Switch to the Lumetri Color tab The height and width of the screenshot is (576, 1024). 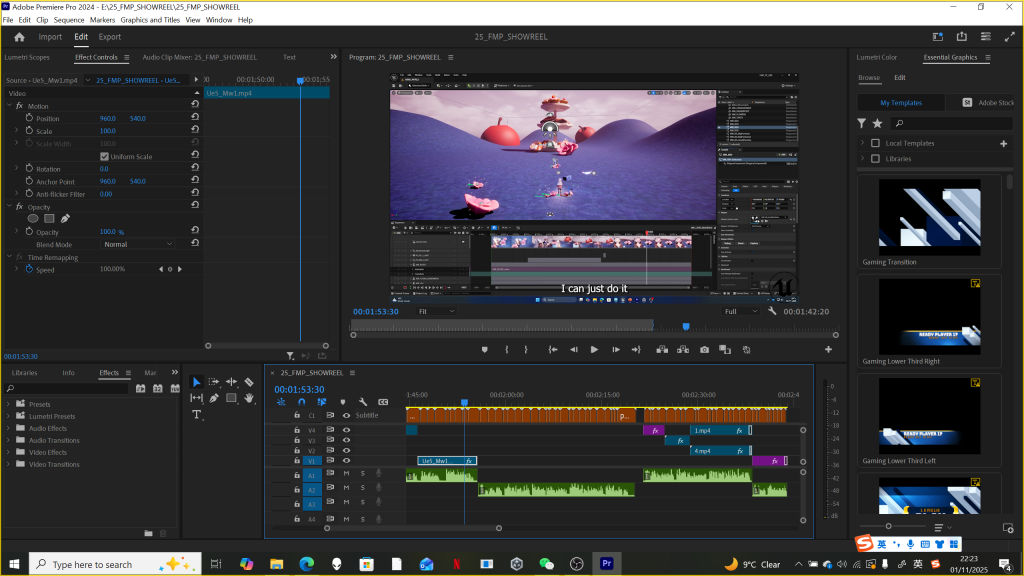pyautogui.click(x=875, y=57)
